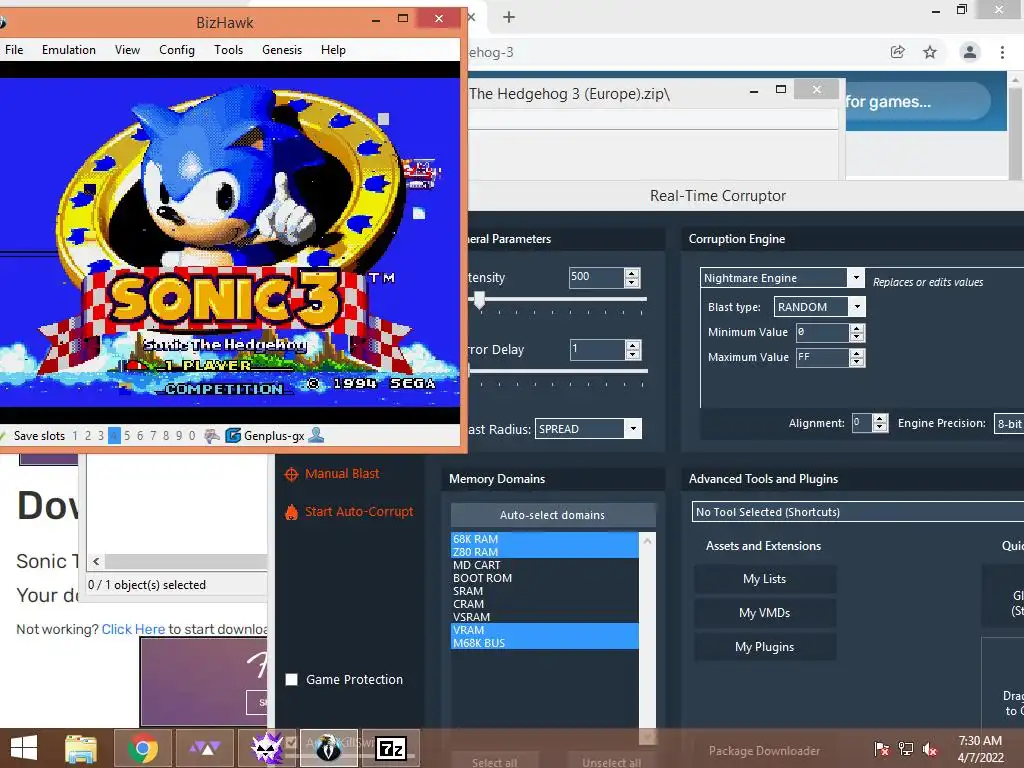Increase the Intensity value with up arrow

coord(632,273)
